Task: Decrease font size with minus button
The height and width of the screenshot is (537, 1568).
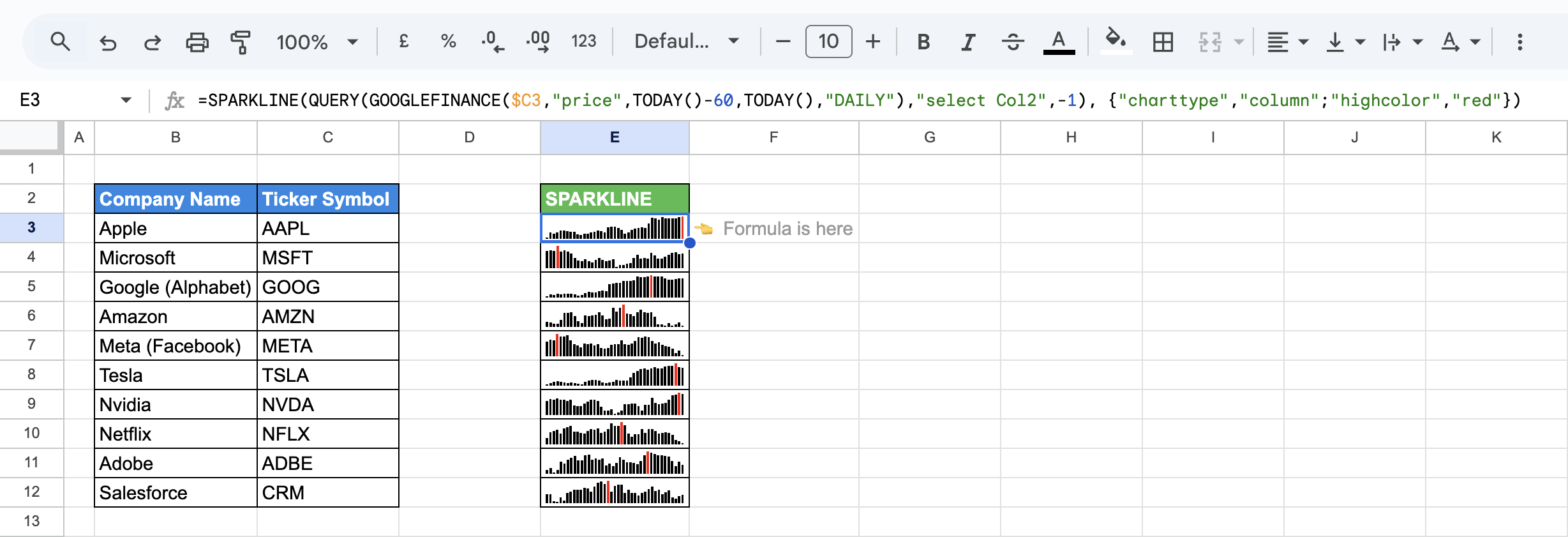Action: tap(783, 42)
